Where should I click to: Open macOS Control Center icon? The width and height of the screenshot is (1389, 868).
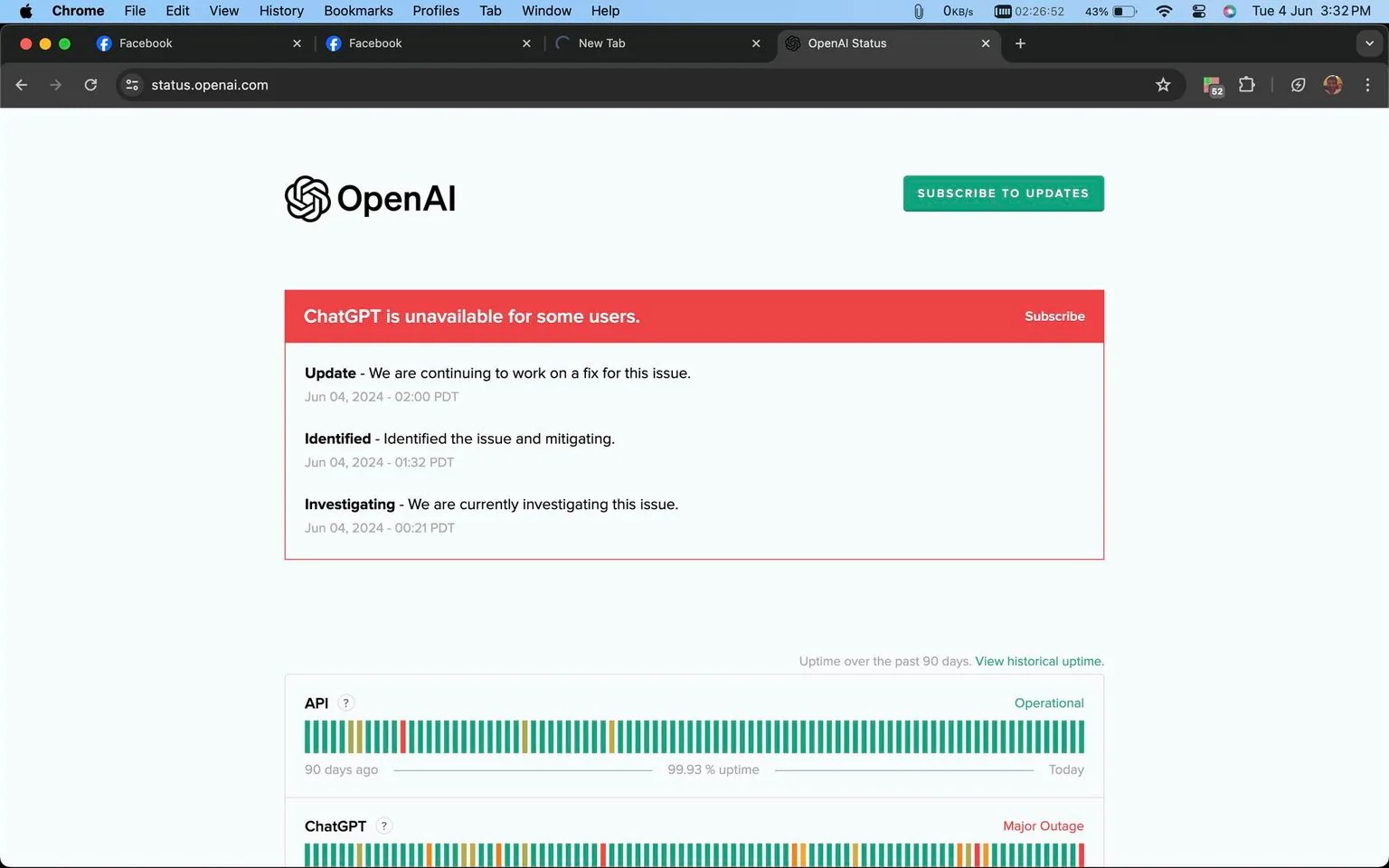[x=1198, y=11]
